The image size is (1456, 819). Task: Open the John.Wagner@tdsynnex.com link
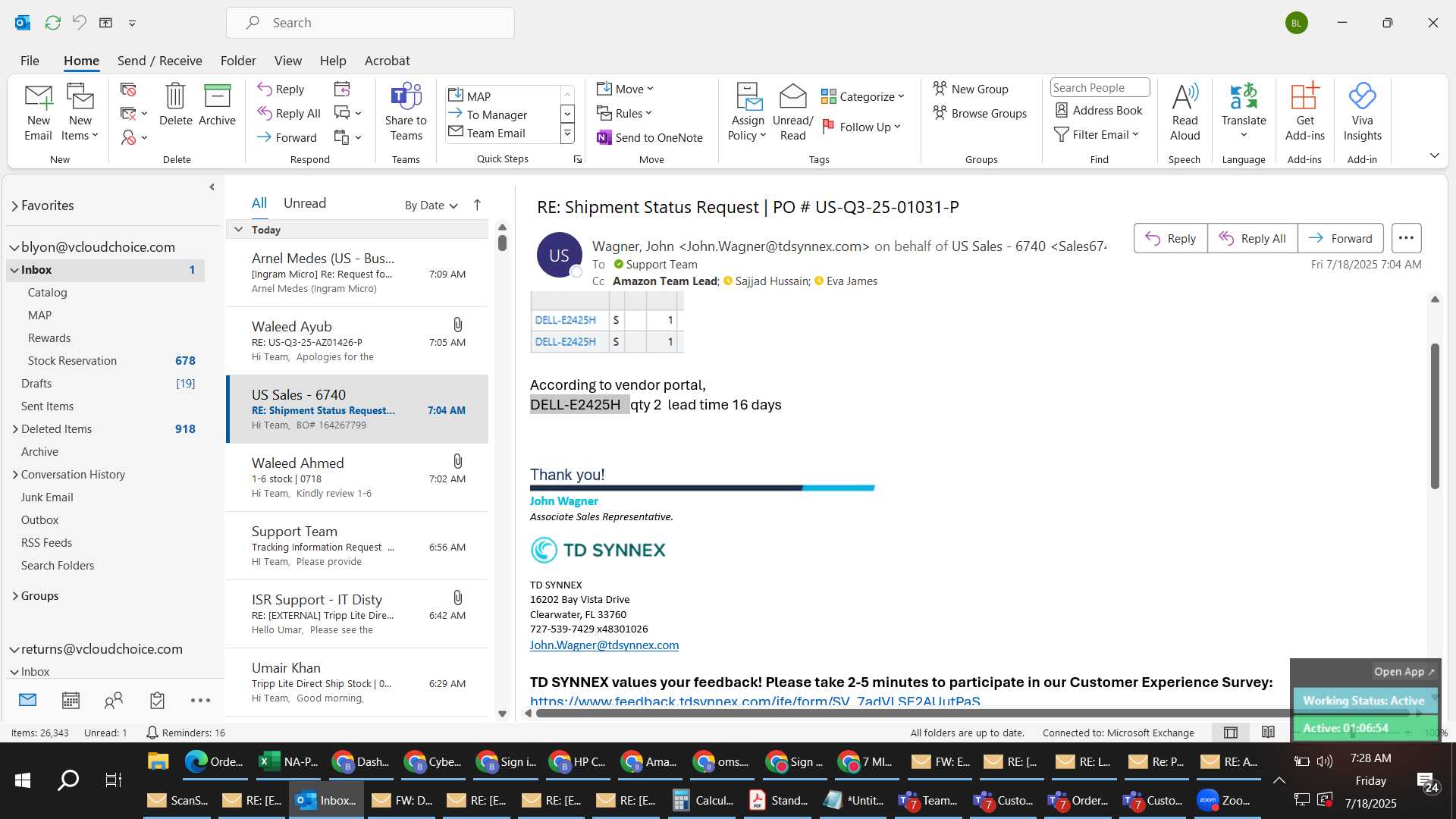(604, 645)
